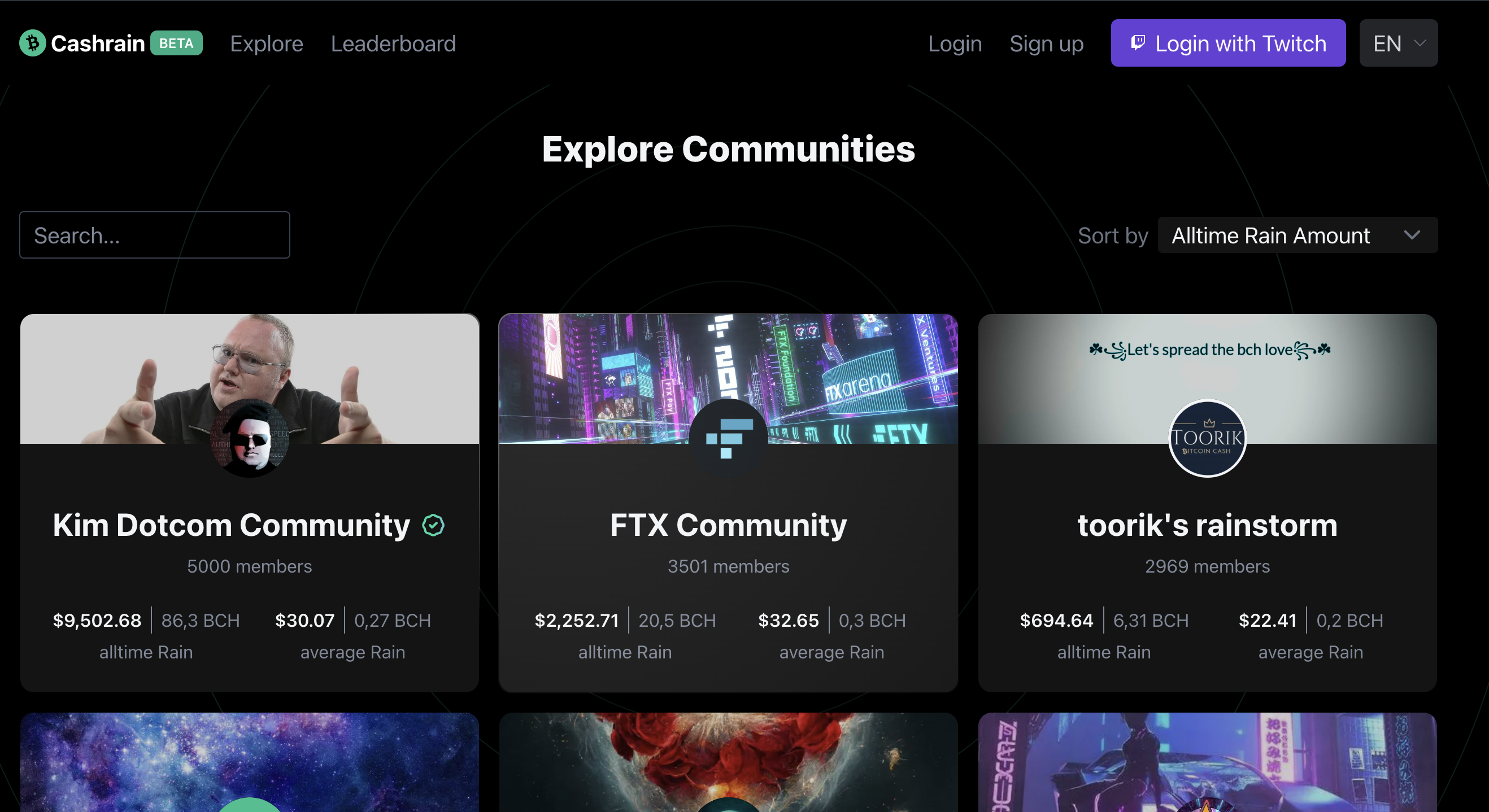Open the EN language dropdown
1489x812 pixels.
1398,43
